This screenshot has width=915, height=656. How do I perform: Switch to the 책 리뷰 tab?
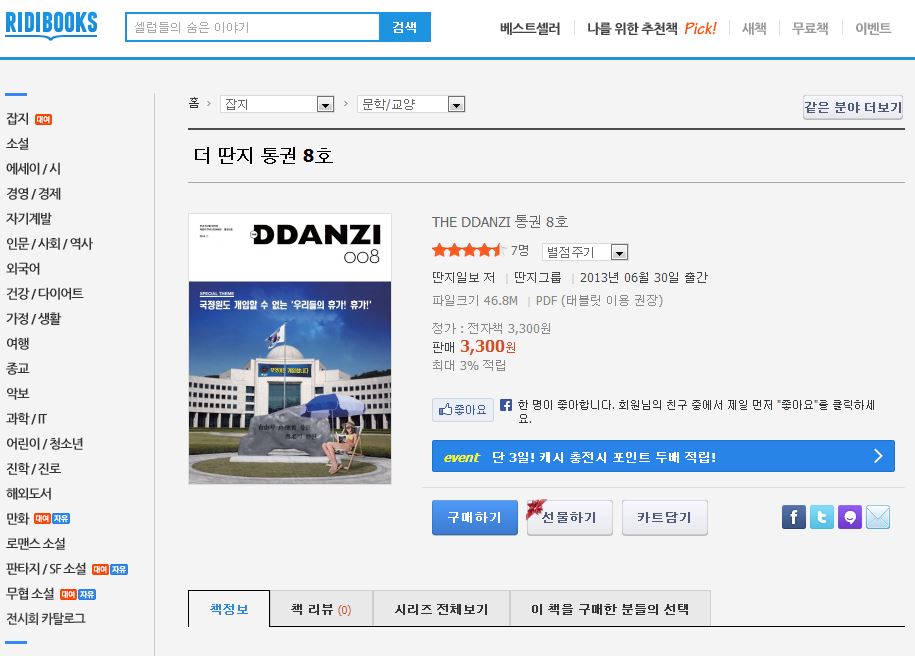click(321, 609)
